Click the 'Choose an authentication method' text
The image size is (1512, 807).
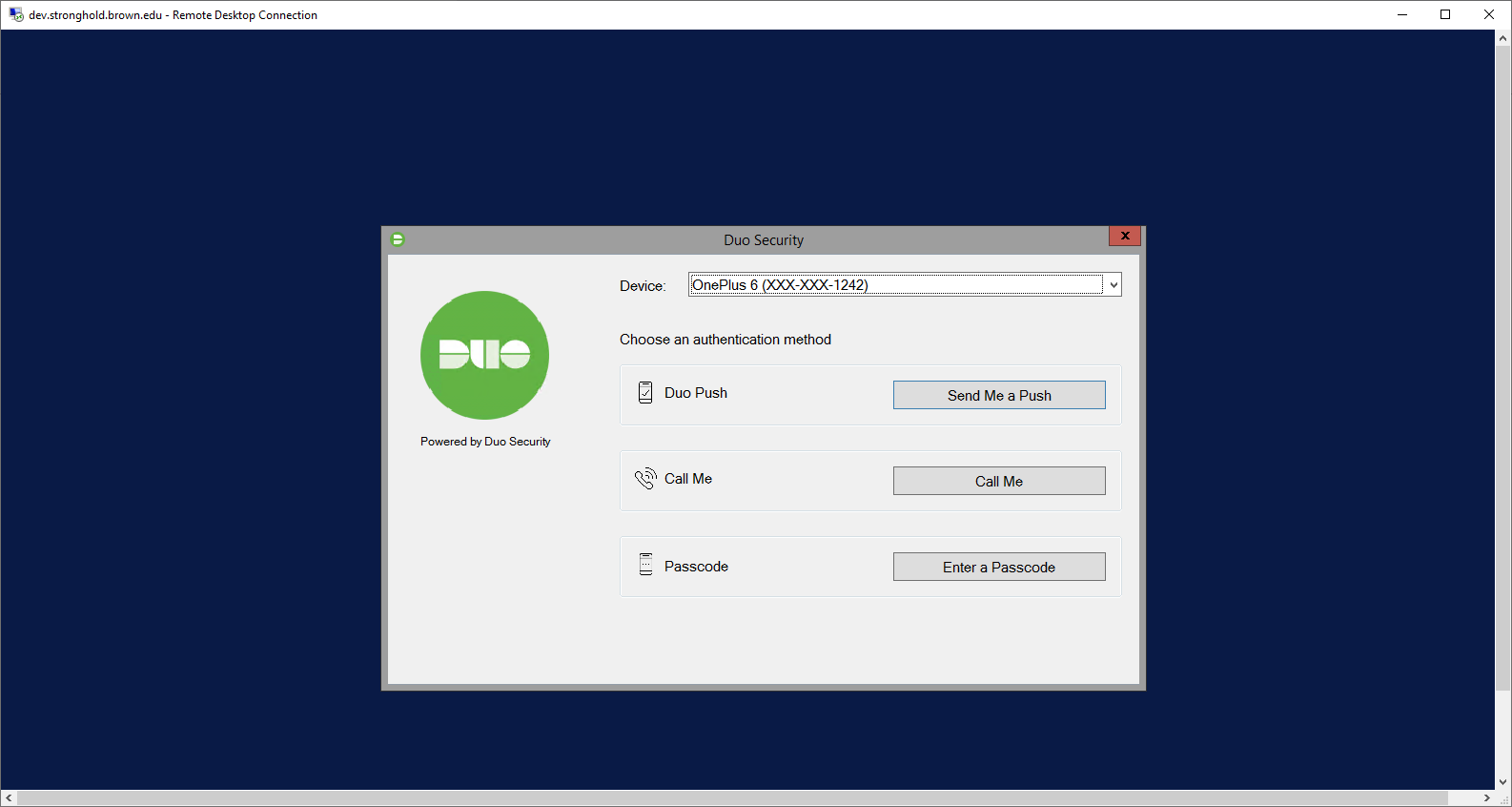(725, 340)
